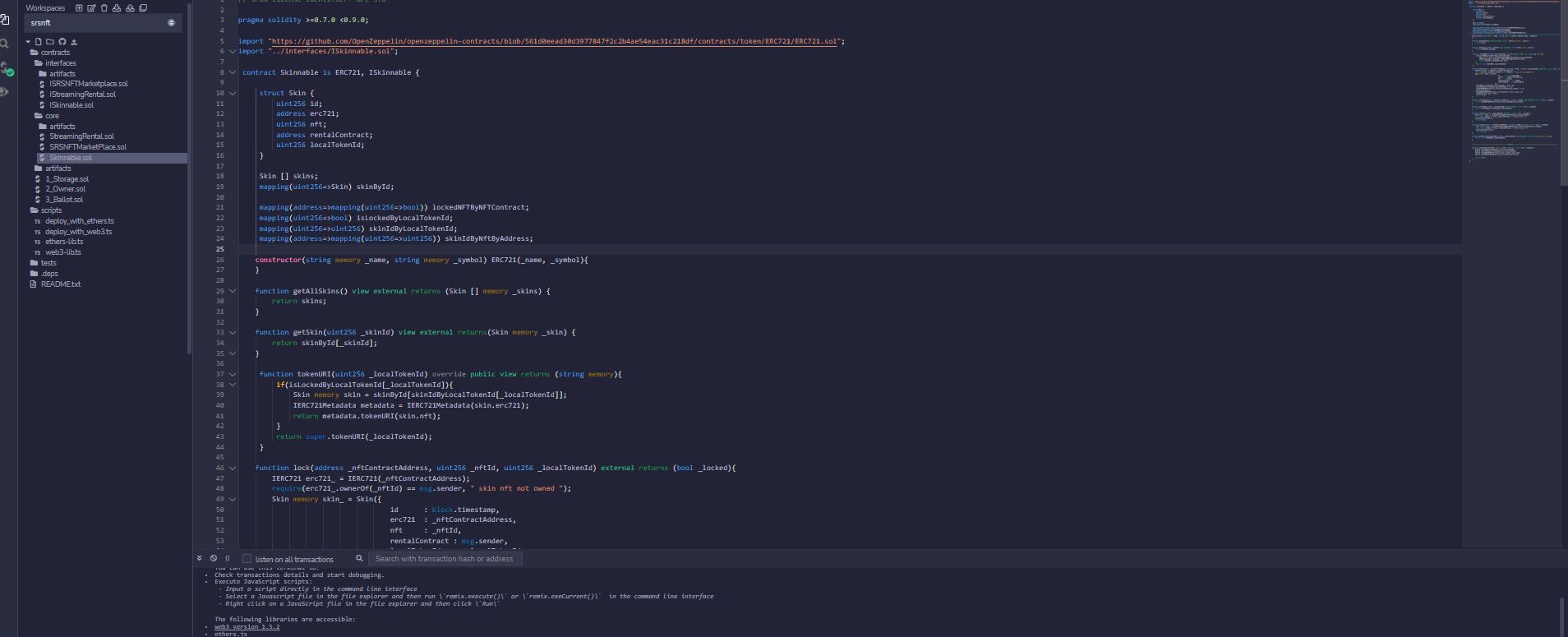Click the pending transactions counter 0
The image size is (1568, 637).
pyautogui.click(x=228, y=558)
